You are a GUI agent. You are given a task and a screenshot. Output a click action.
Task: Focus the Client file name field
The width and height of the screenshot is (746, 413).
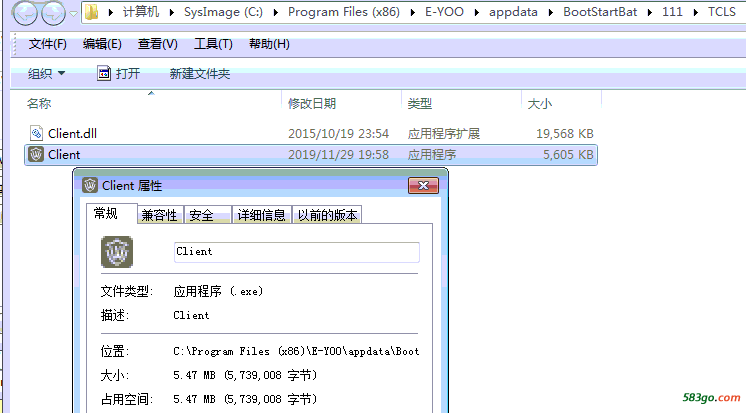(x=297, y=252)
